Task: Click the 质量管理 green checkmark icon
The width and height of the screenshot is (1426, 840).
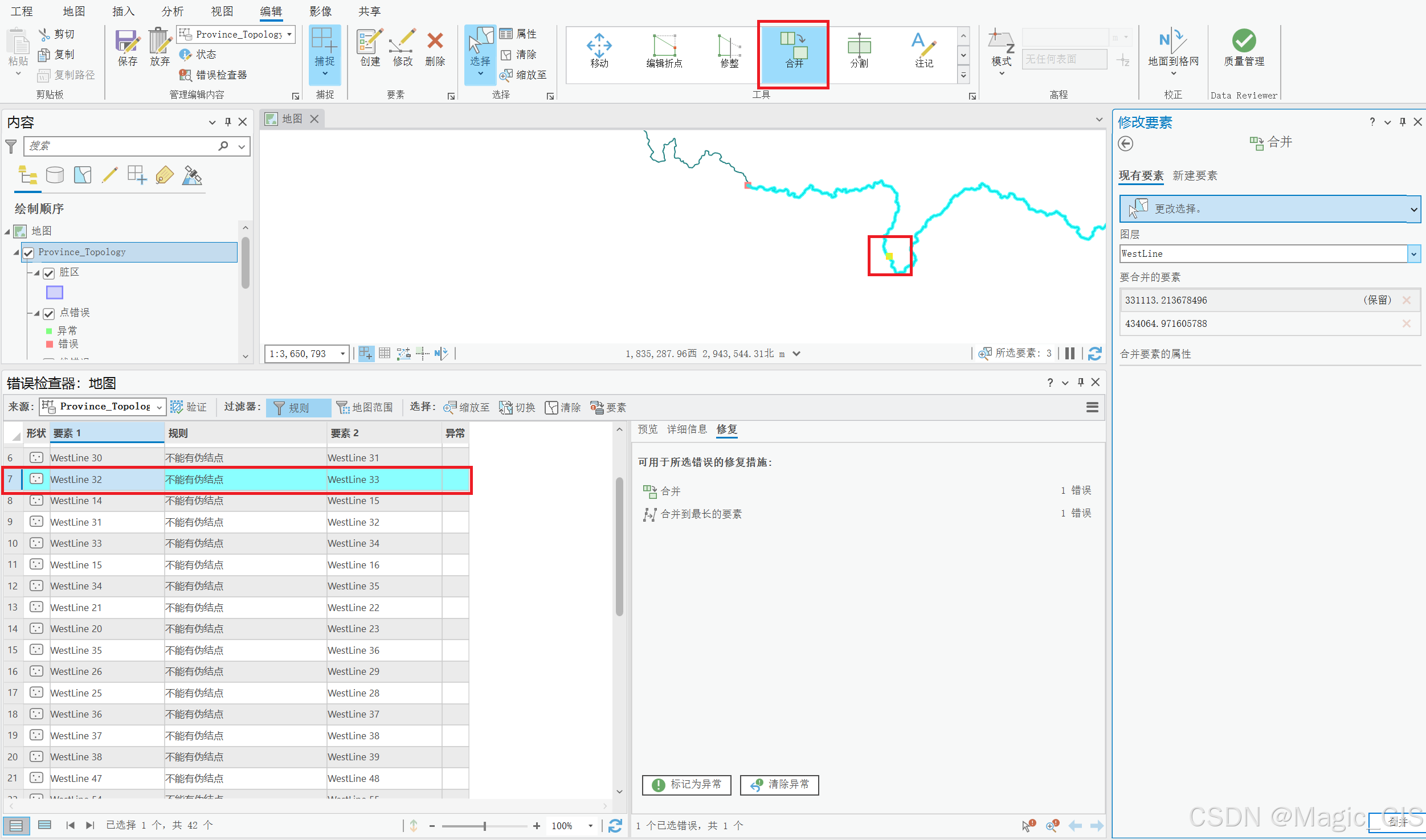Action: pos(1244,41)
